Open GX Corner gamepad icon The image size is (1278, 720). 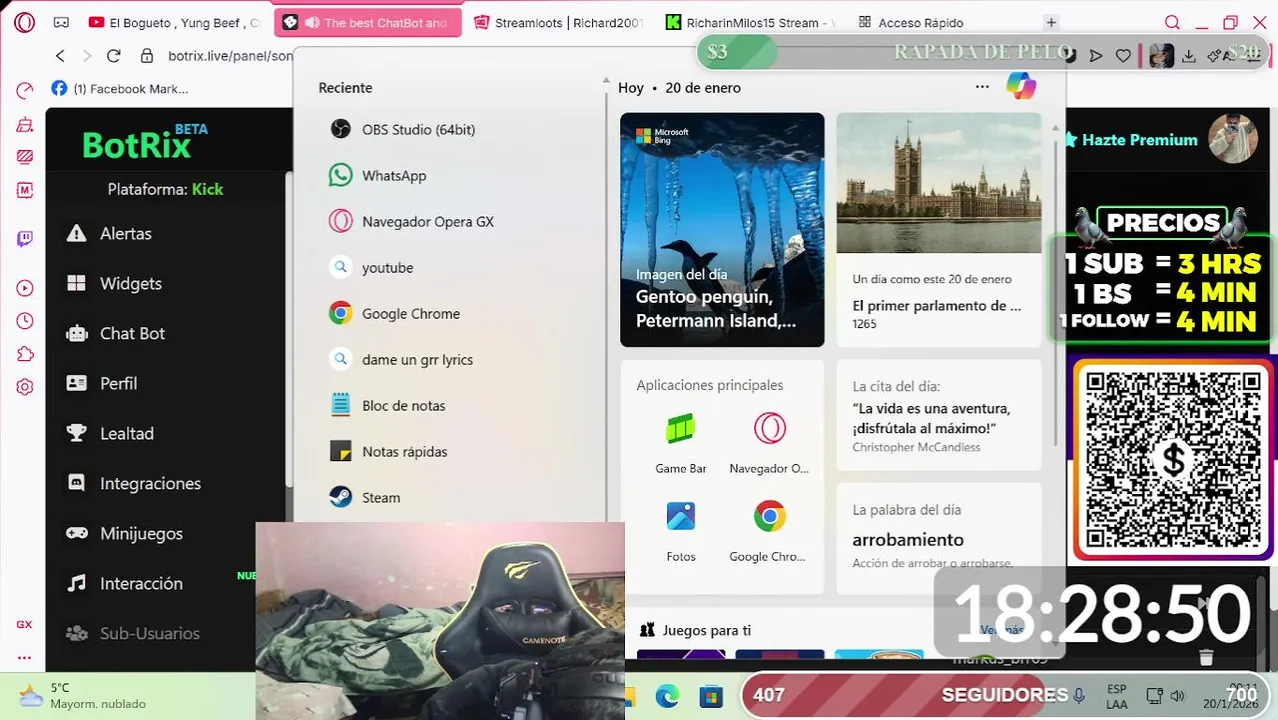coord(61,22)
